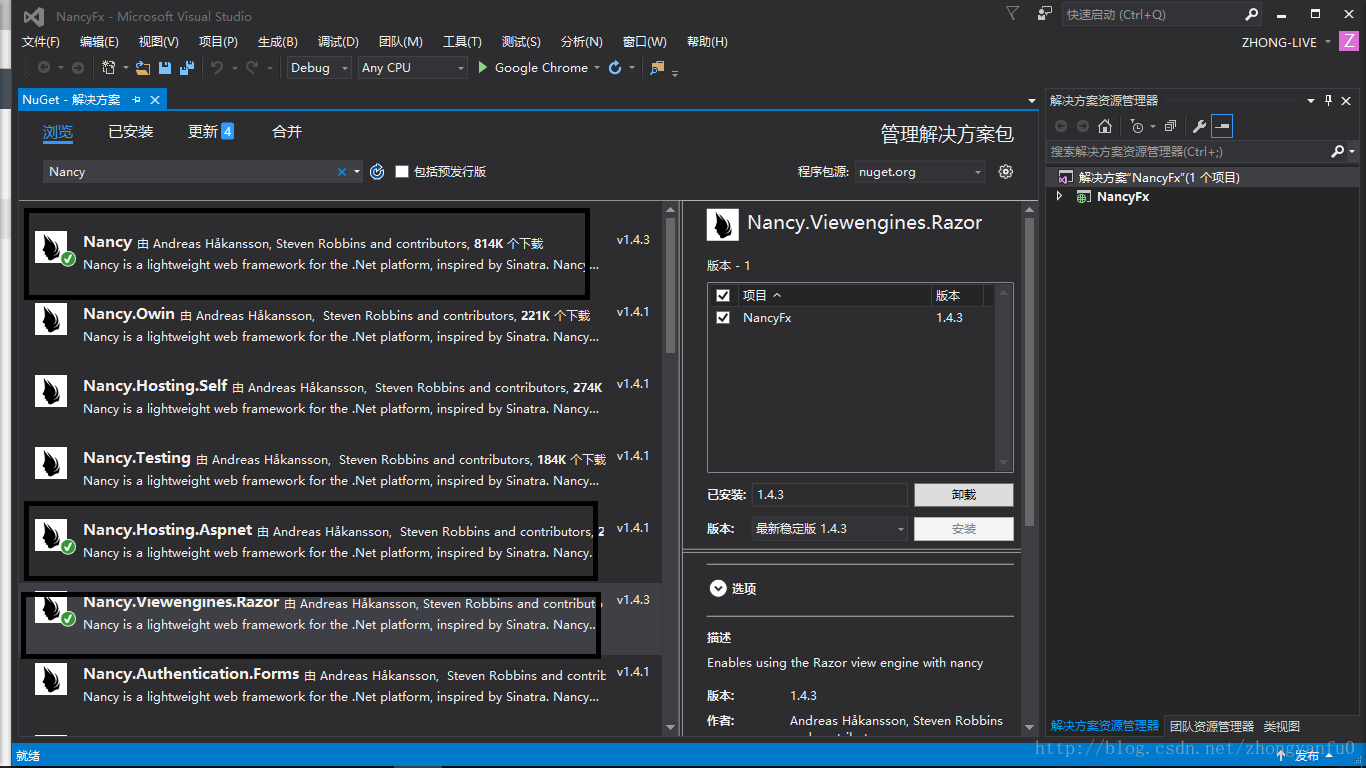Click the ZHONG-LIVE account avatar
1366x768 pixels.
click(x=1349, y=42)
